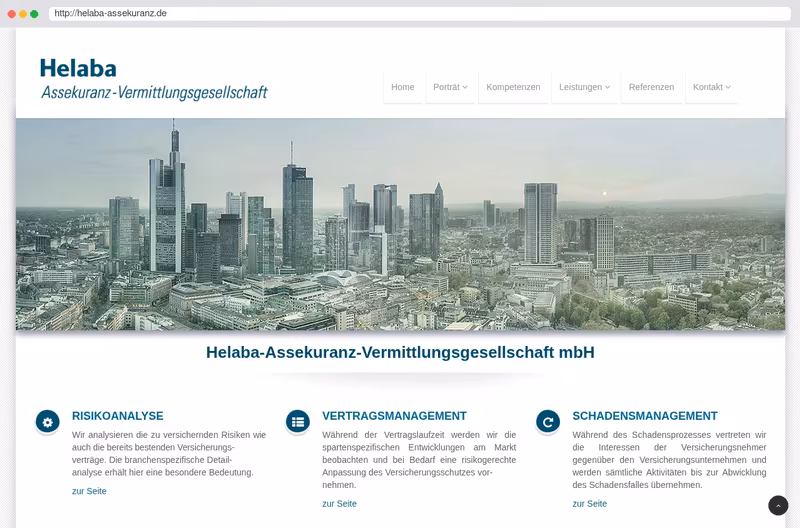Viewport: 800px width, 528px height.
Task: Click the SCHADENSMANAGEMENT heading
Action: [x=645, y=416]
